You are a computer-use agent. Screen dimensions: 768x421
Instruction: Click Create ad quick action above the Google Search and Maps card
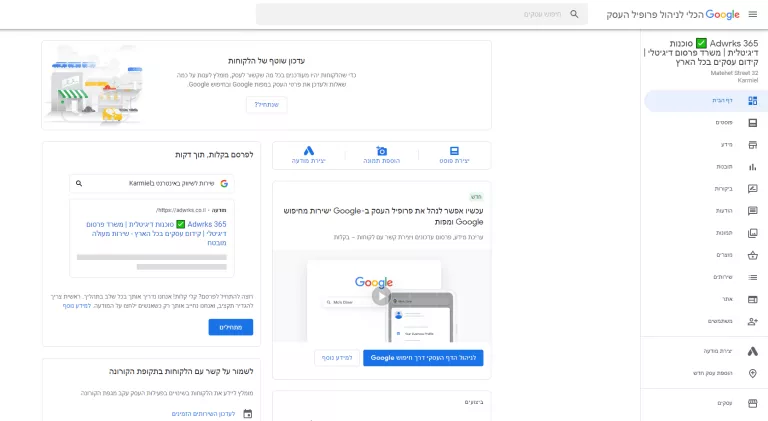pos(309,155)
